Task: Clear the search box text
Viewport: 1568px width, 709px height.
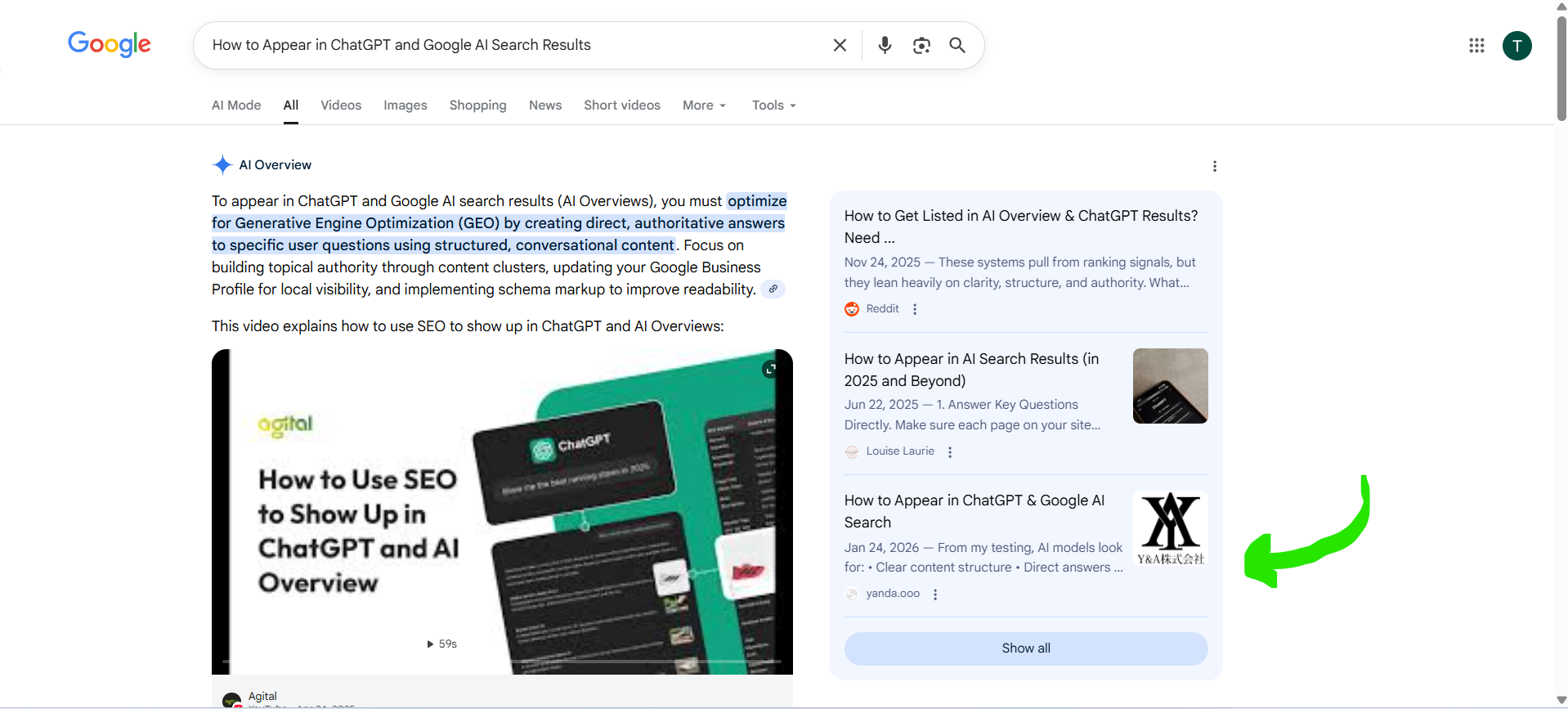Action: 840,45
